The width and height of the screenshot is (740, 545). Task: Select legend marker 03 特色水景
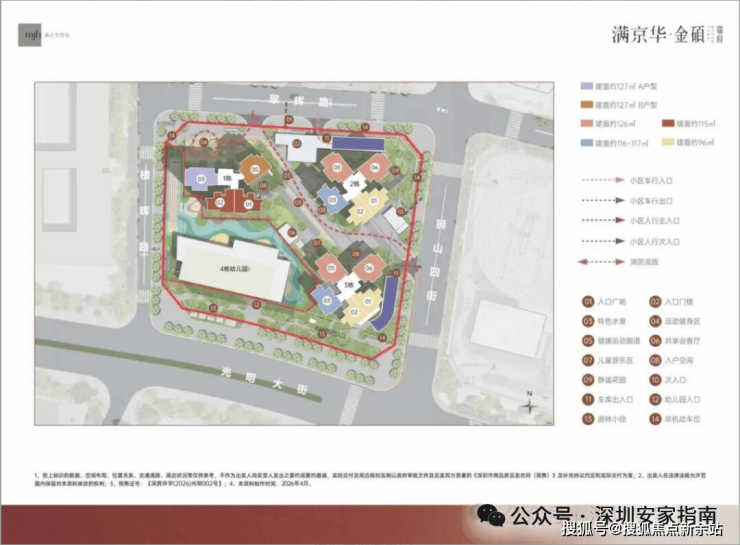point(588,321)
